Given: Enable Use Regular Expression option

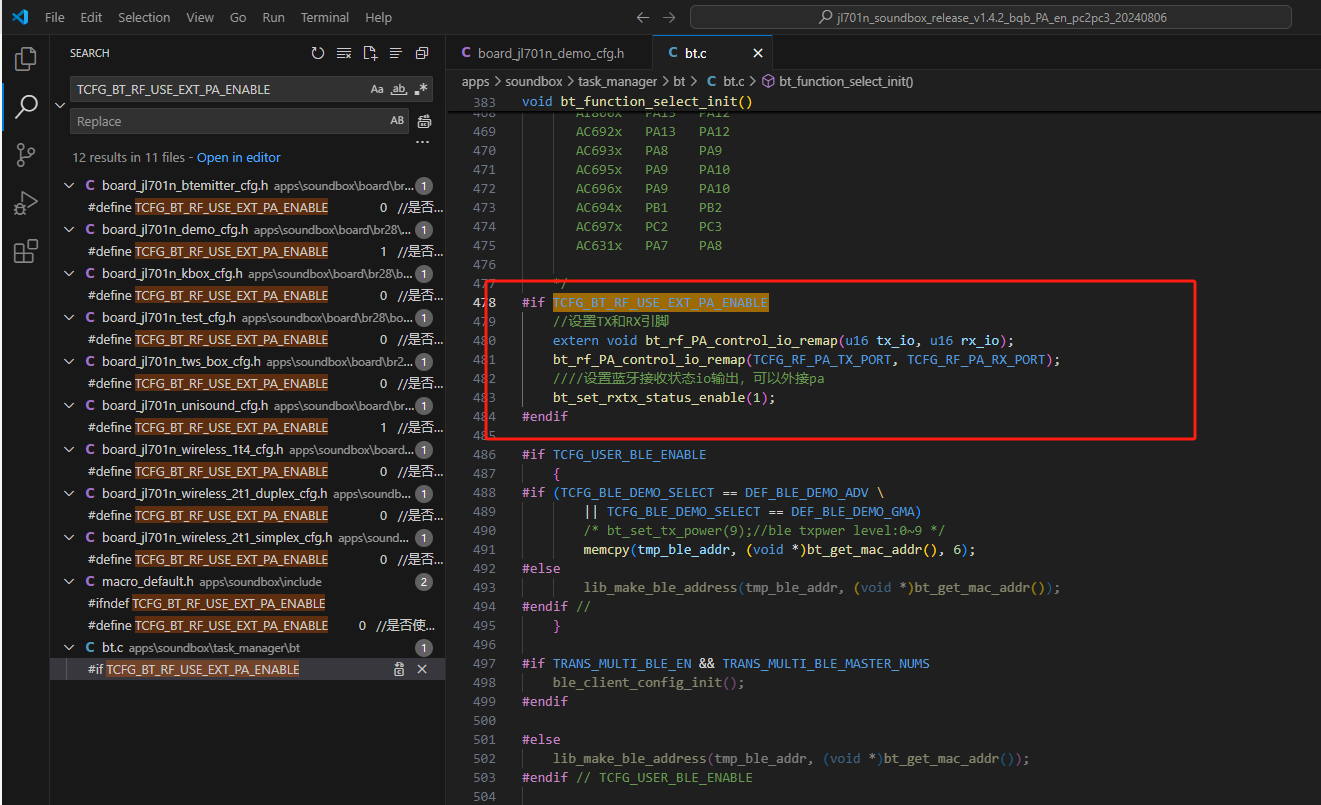Looking at the screenshot, I should tap(421, 89).
